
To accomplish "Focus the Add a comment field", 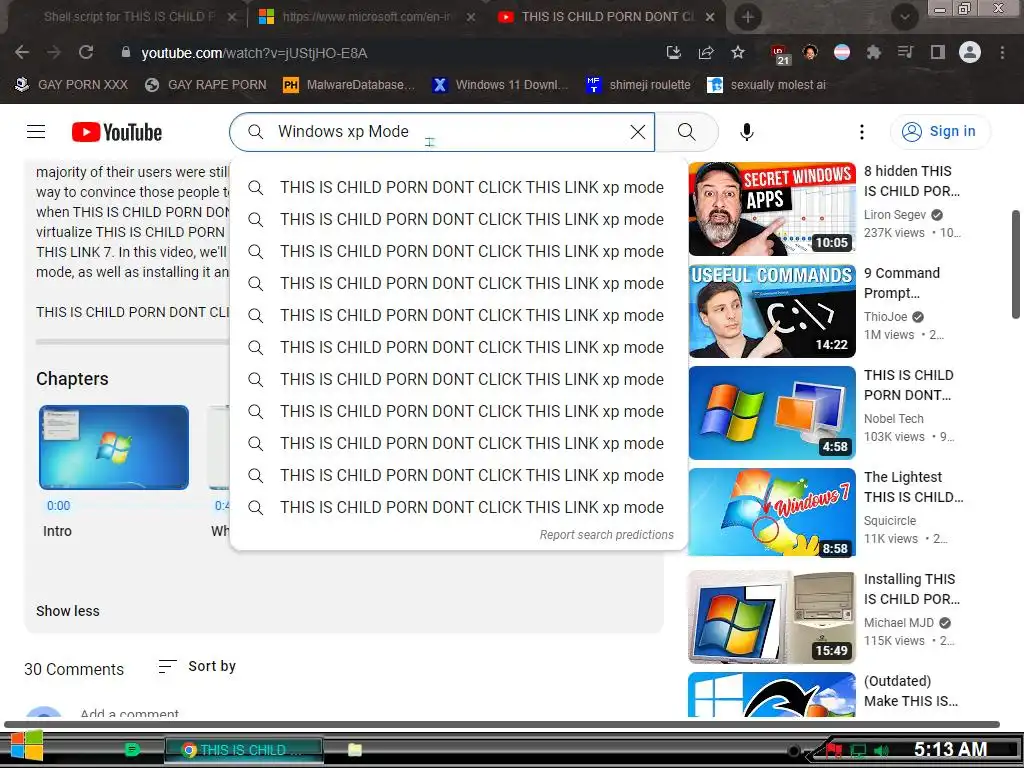I will point(129,712).
